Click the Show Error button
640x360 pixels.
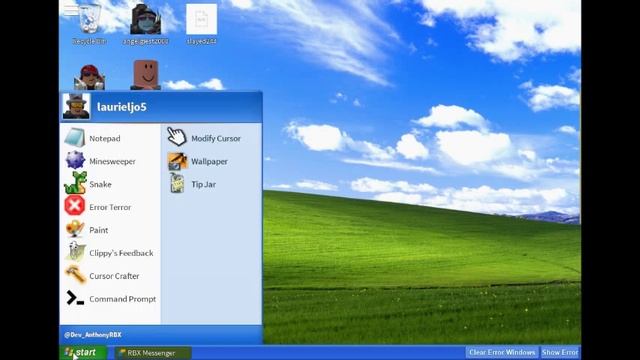point(560,352)
